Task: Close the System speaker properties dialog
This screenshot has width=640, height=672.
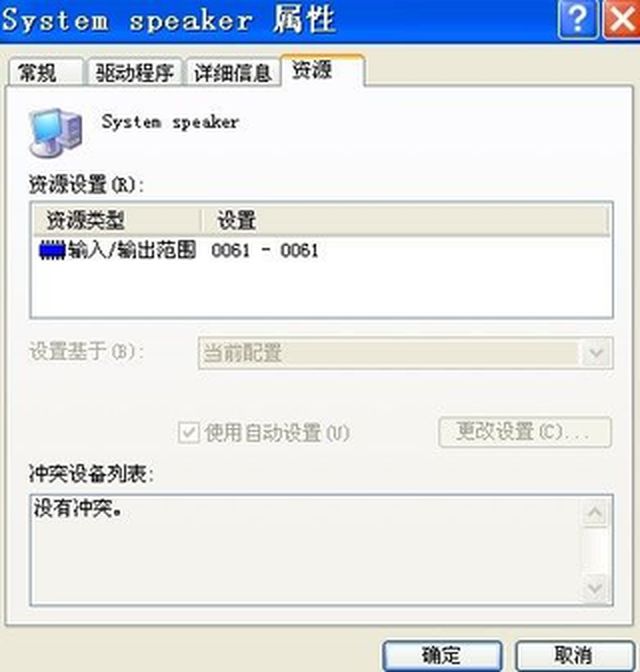Action: coord(622,19)
